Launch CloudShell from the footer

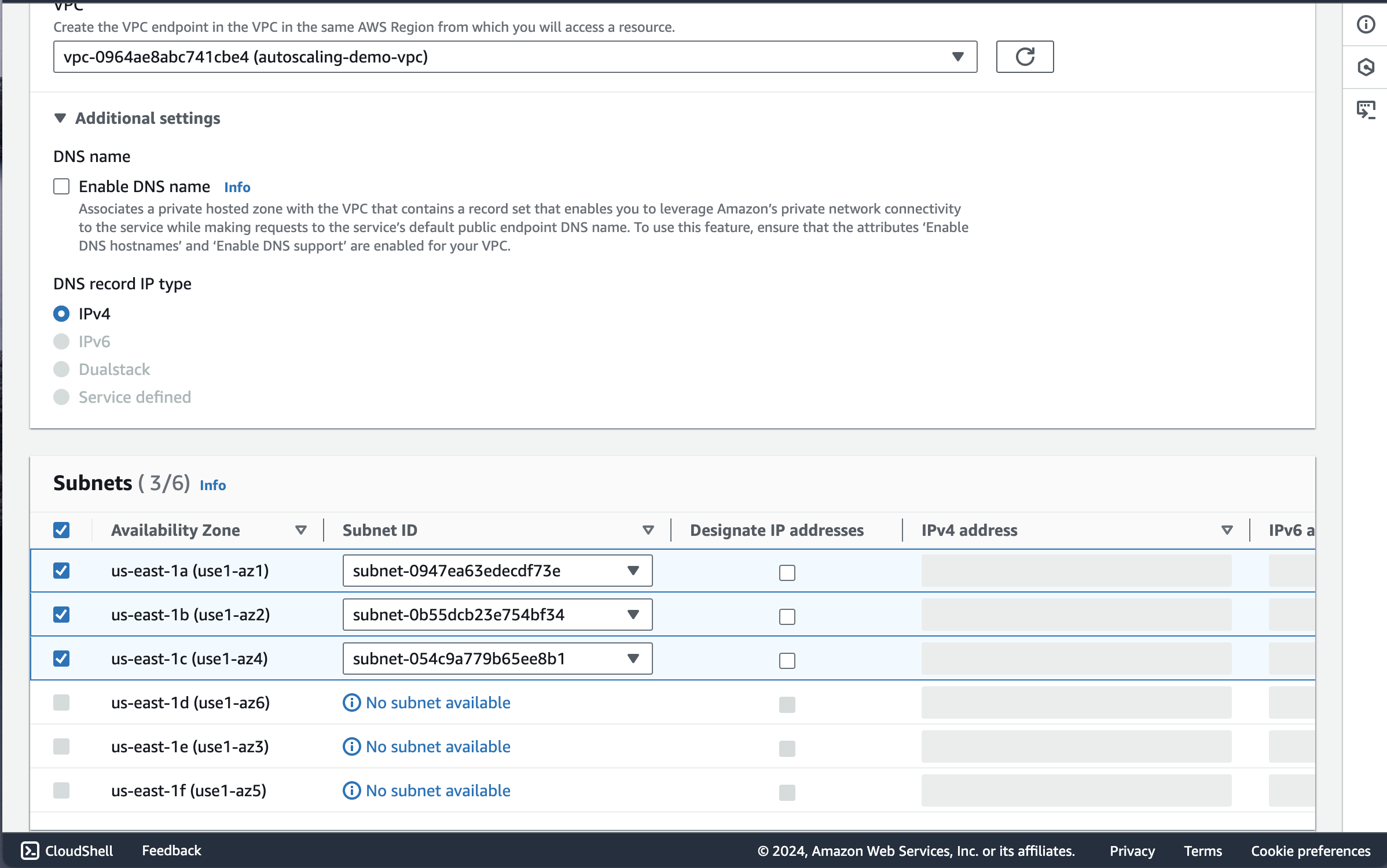pyautogui.click(x=67, y=850)
